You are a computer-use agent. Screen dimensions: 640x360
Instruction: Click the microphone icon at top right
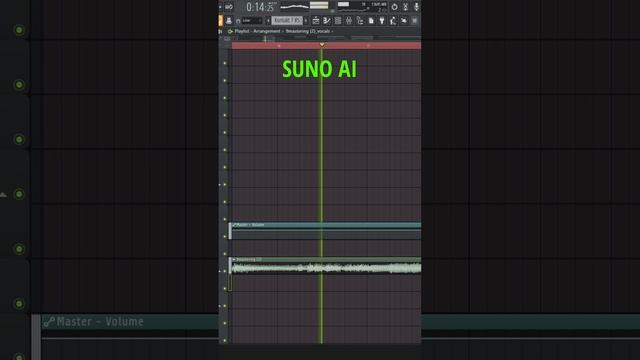(x=416, y=7)
